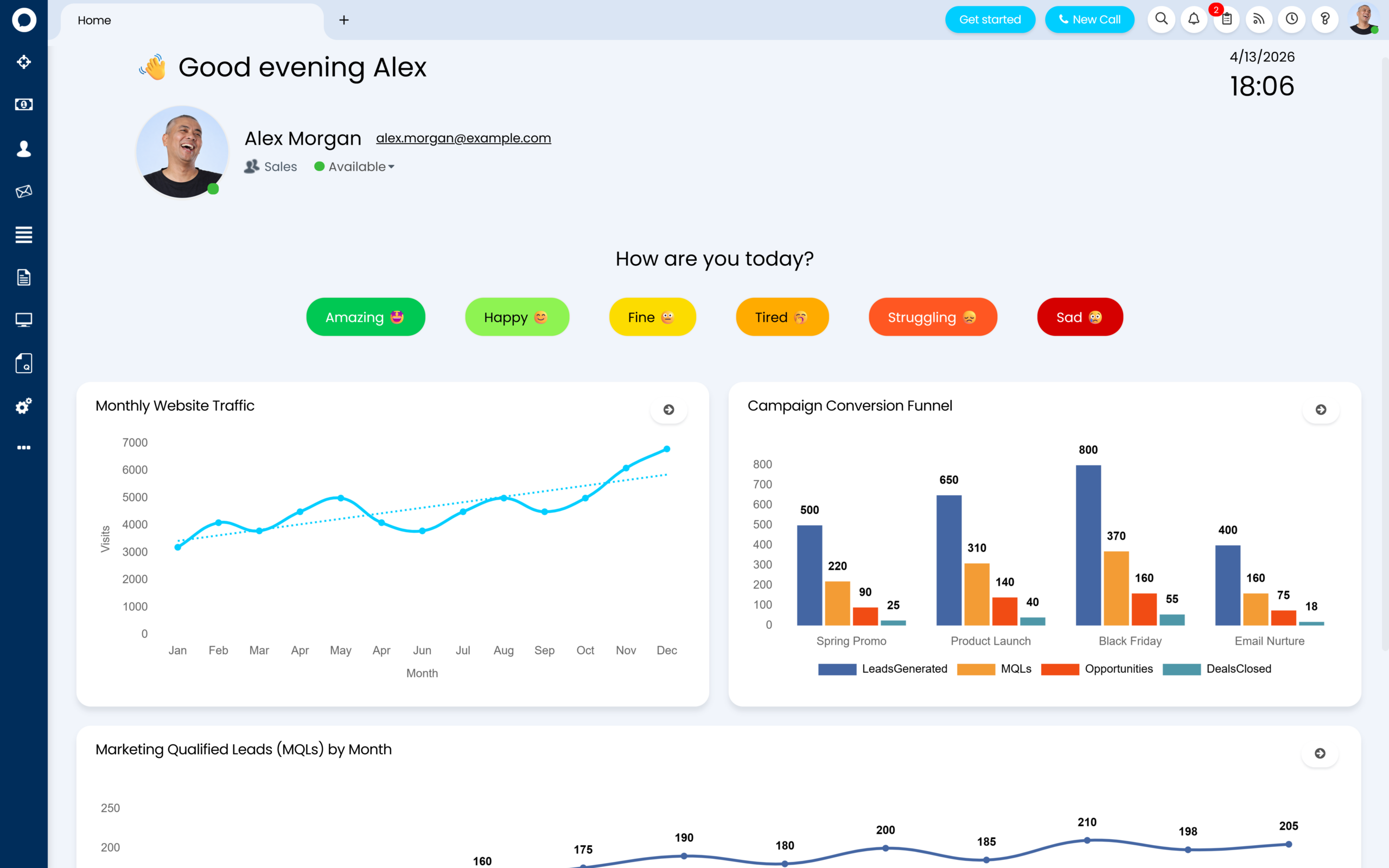Open the envelope mail icon in sidebar

pos(23,192)
